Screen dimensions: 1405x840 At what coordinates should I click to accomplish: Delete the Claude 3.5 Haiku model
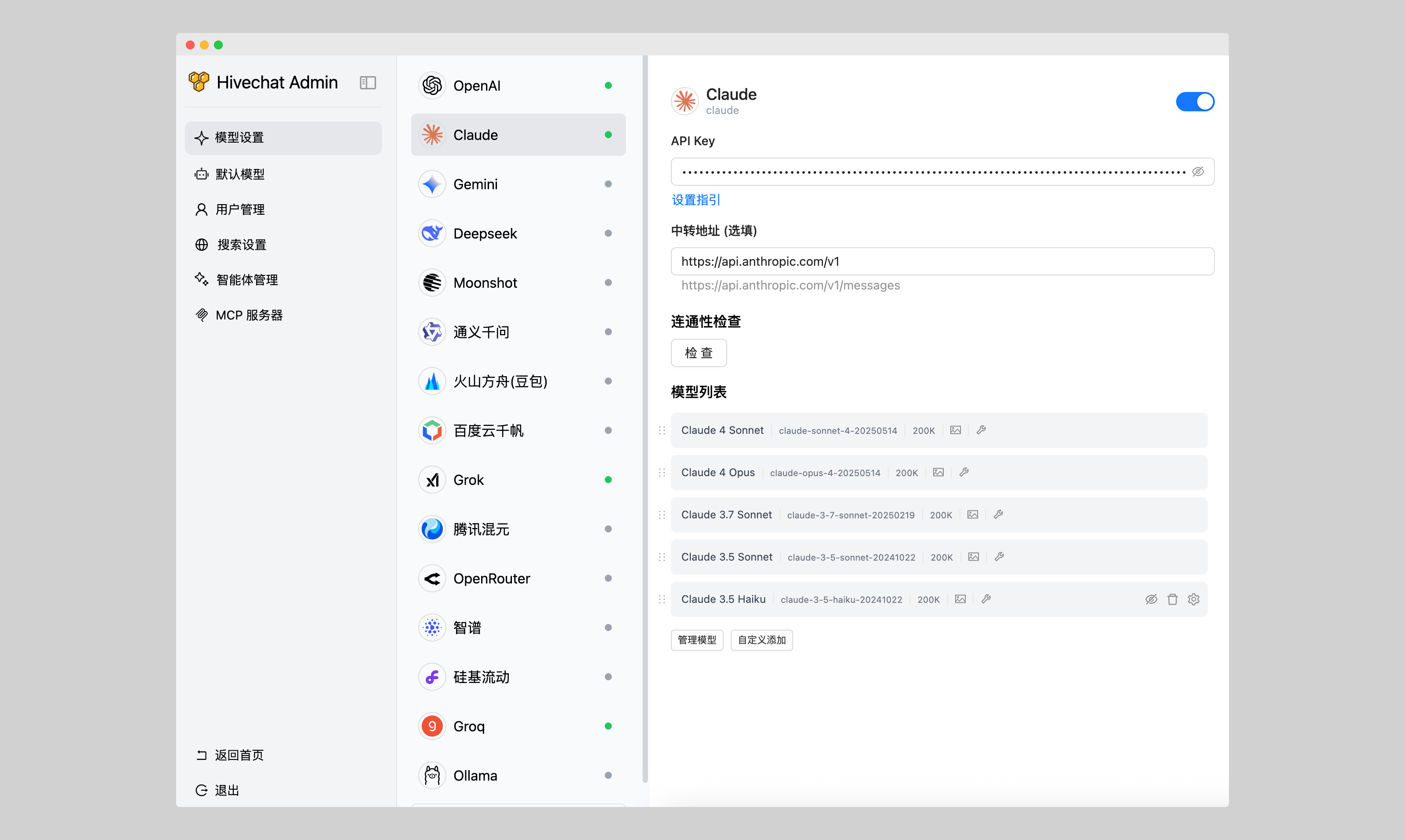click(1172, 599)
